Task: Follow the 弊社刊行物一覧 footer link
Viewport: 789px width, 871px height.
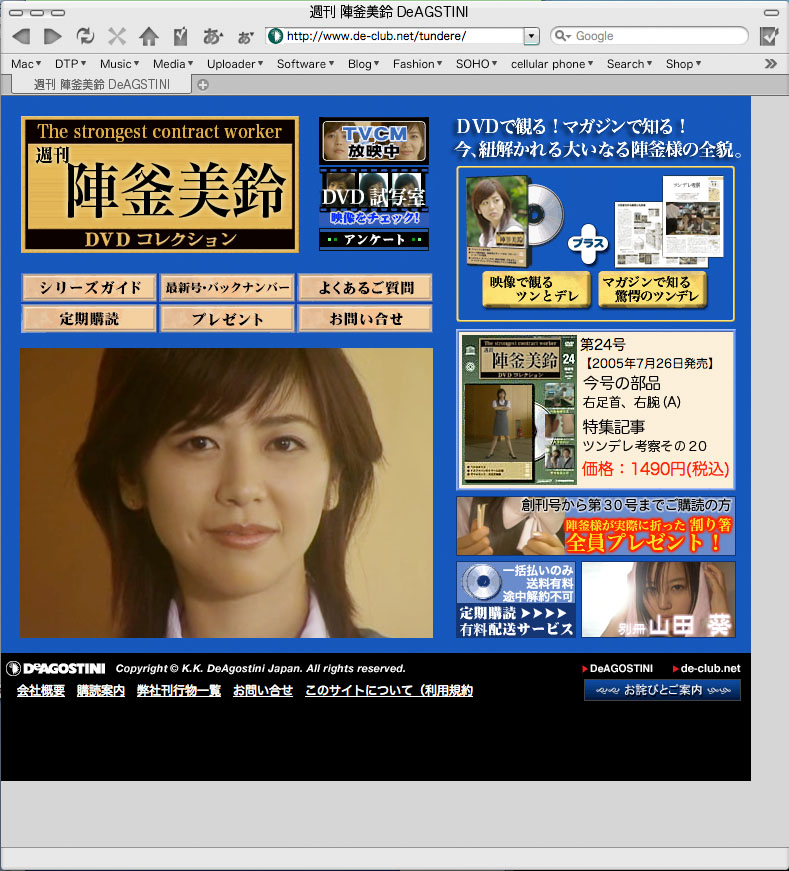Action: coord(179,690)
